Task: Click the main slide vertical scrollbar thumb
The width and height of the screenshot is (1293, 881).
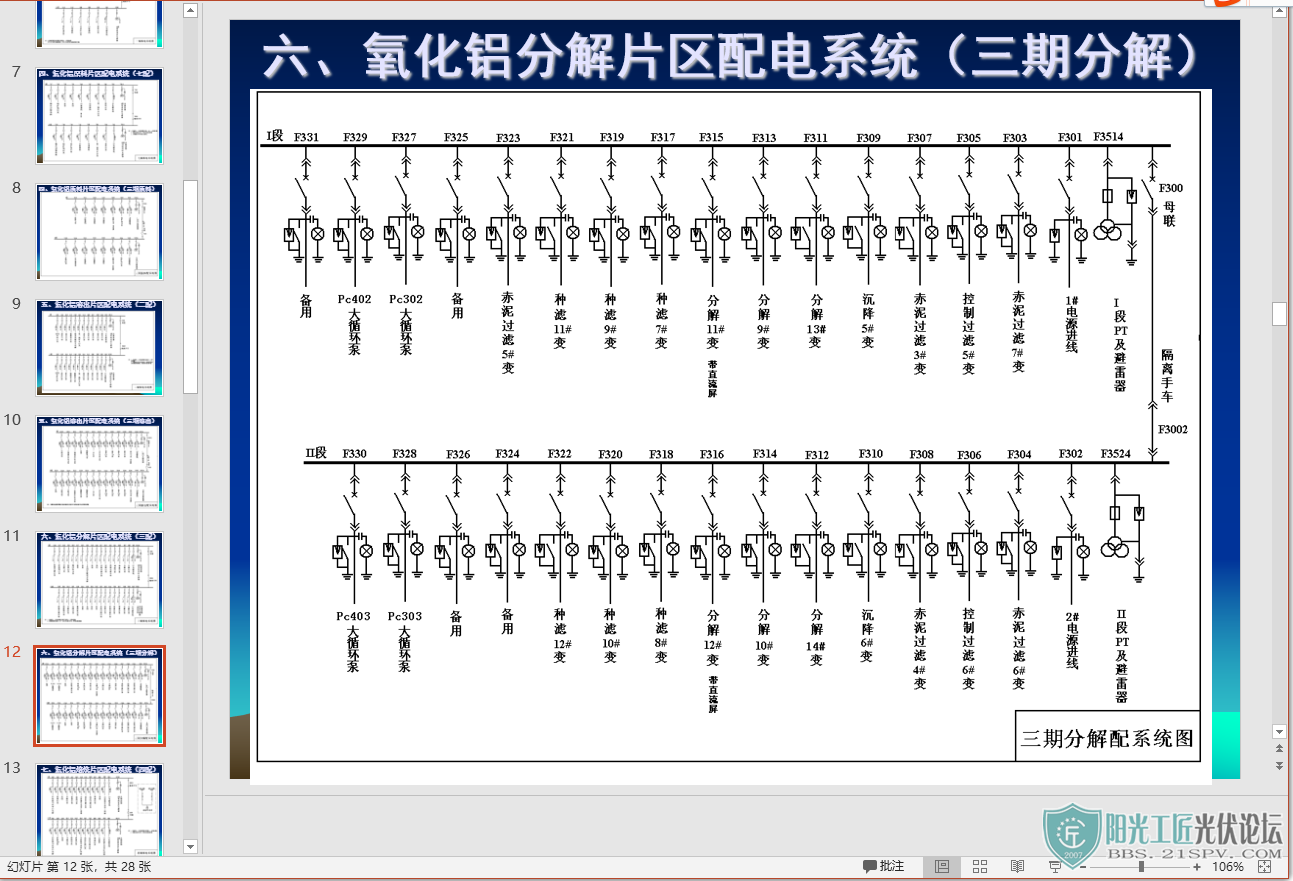Action: [x=1279, y=313]
